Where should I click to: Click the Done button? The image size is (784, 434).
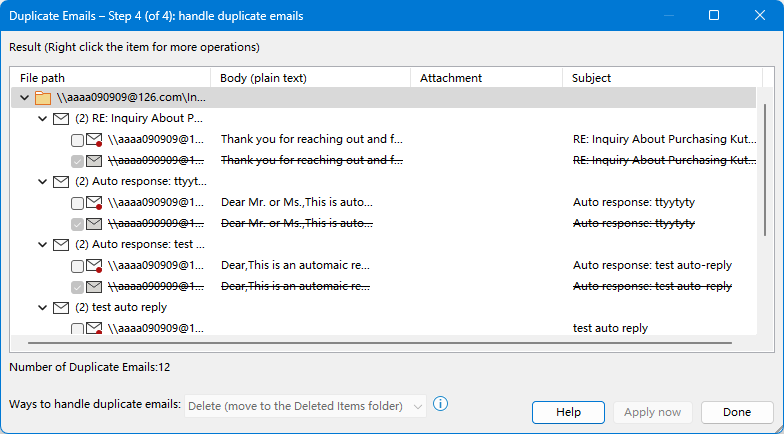(x=737, y=412)
